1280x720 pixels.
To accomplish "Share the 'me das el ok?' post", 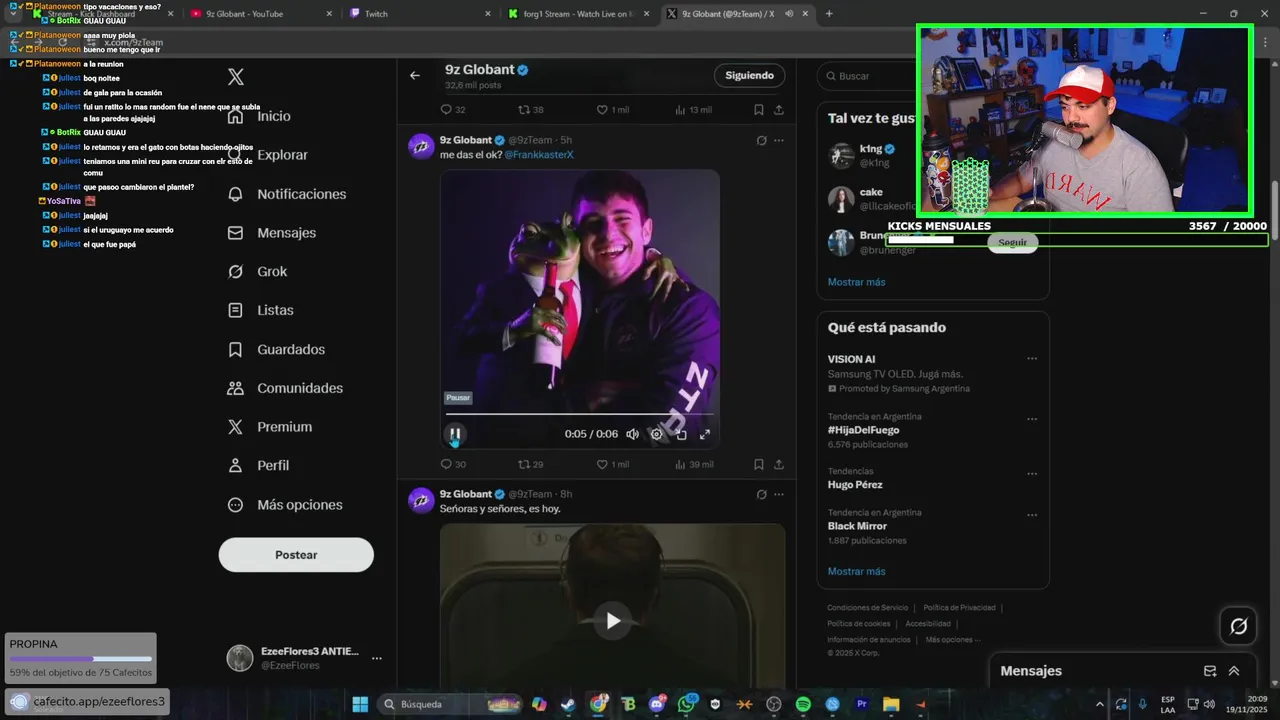I will pyautogui.click(x=779, y=464).
